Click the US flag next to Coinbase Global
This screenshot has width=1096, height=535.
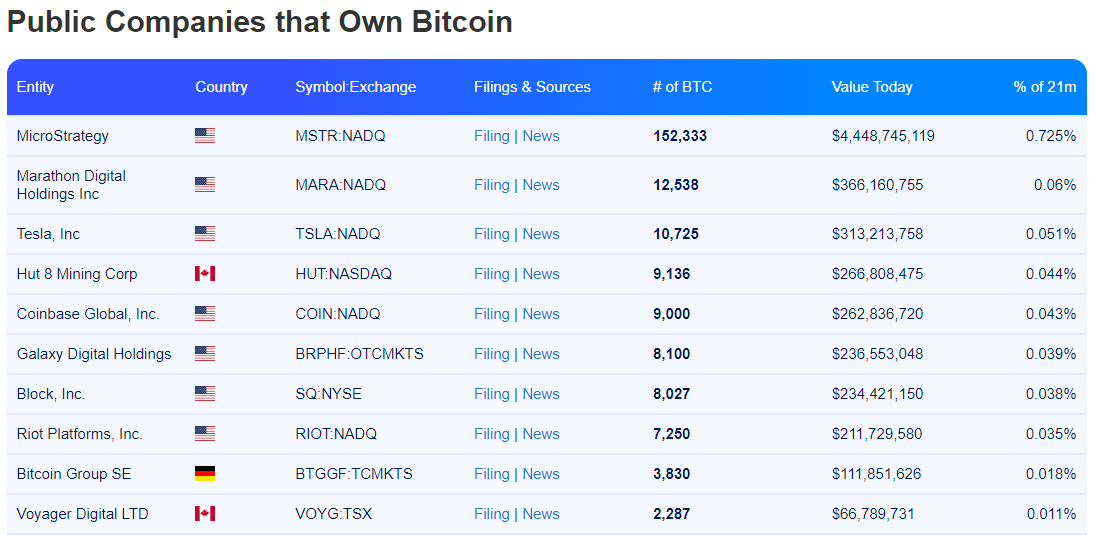[x=205, y=313]
